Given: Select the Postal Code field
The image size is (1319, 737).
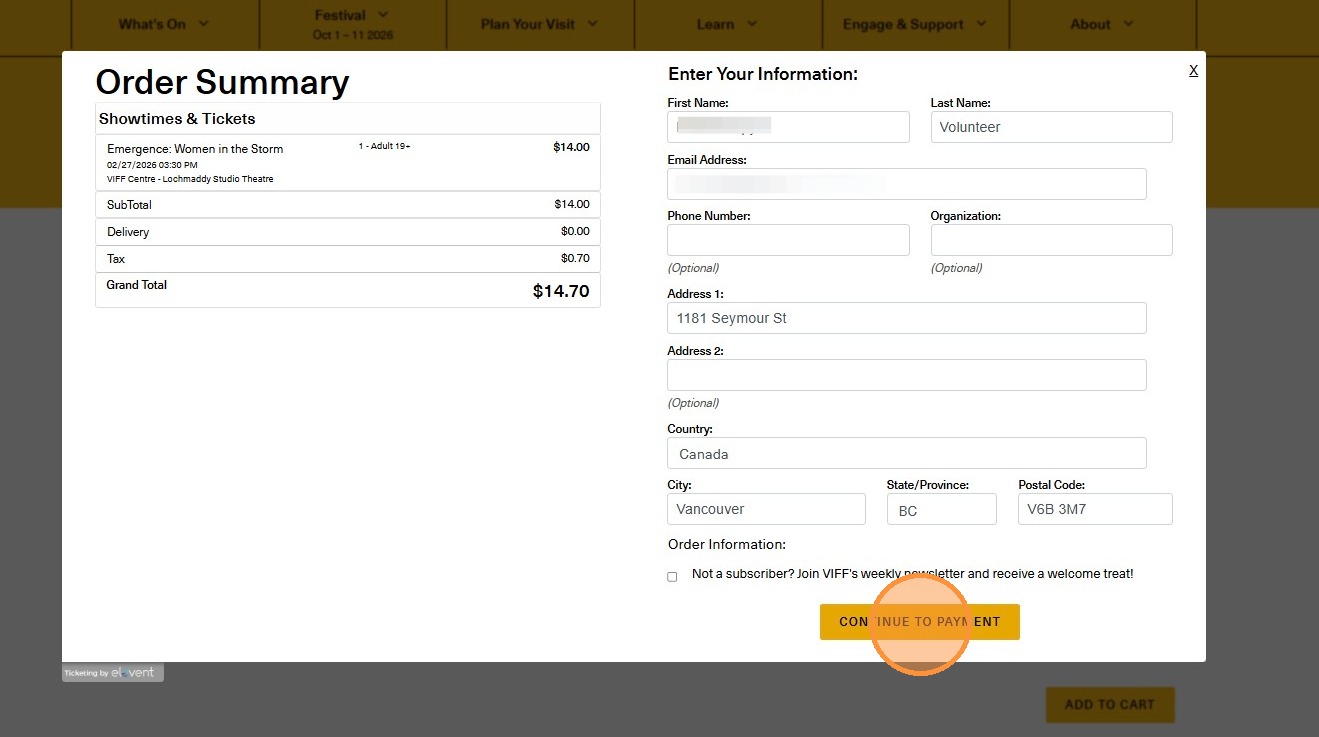Looking at the screenshot, I should coord(1095,509).
